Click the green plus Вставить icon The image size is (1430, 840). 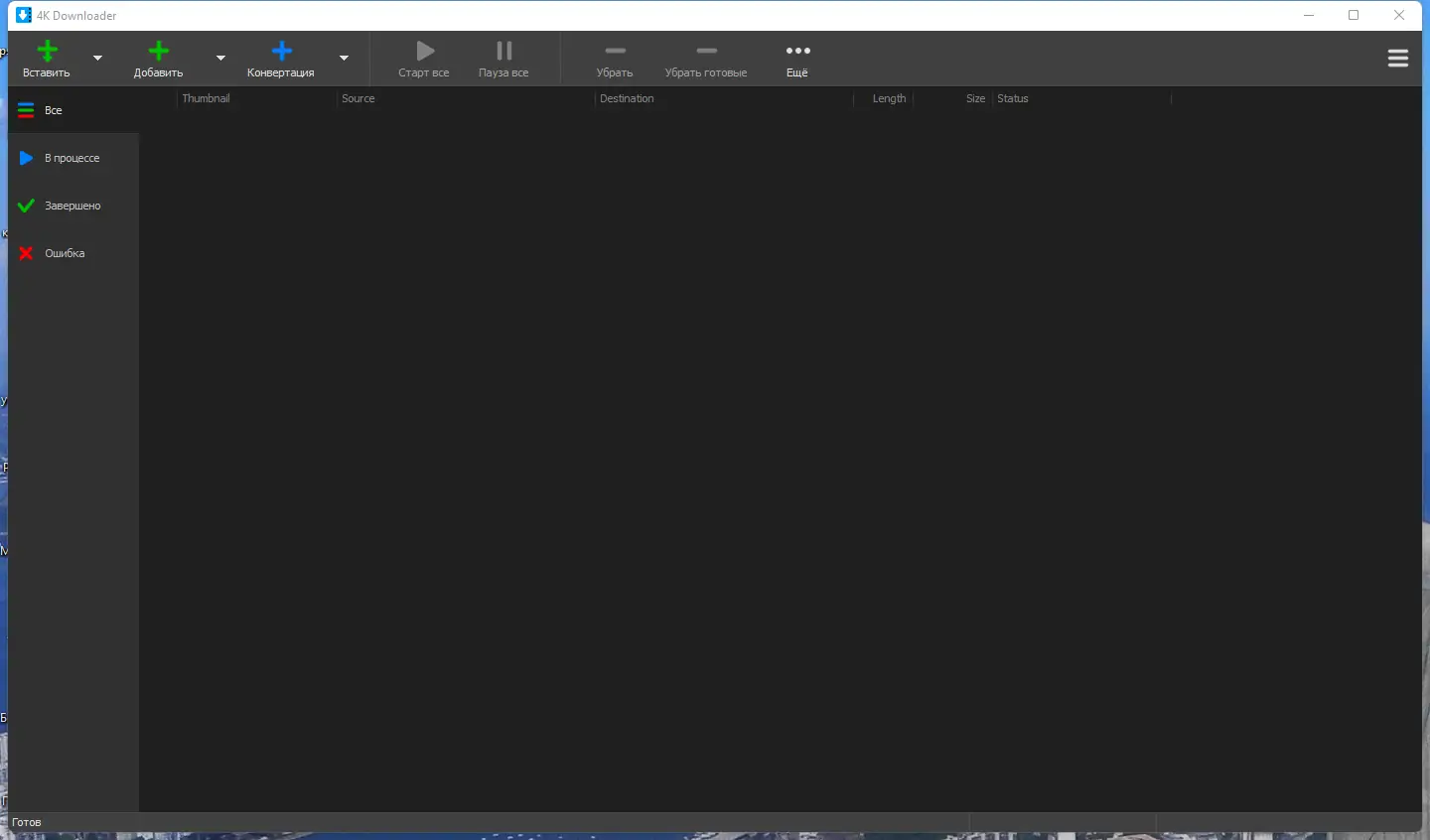click(x=47, y=51)
